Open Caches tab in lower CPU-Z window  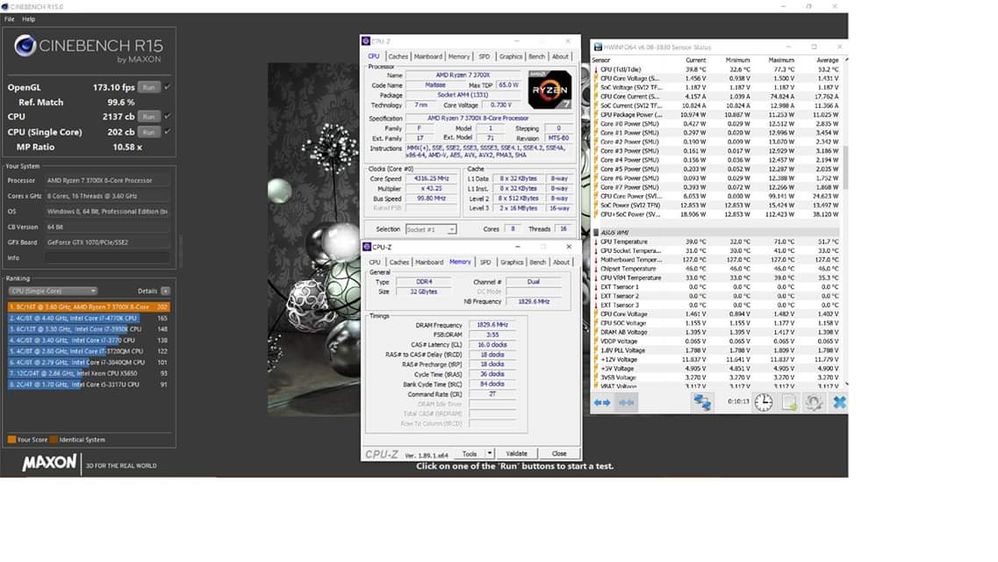pyautogui.click(x=399, y=262)
